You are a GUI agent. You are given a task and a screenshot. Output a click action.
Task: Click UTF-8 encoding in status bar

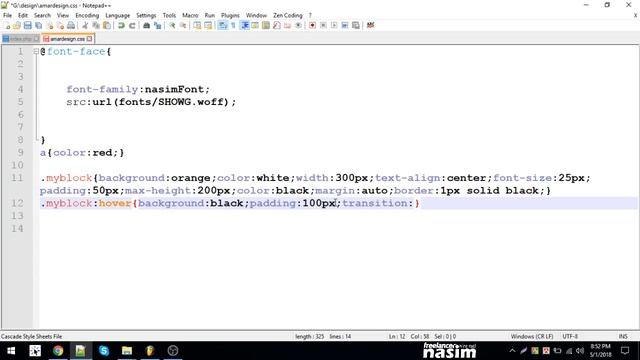(x=570, y=336)
